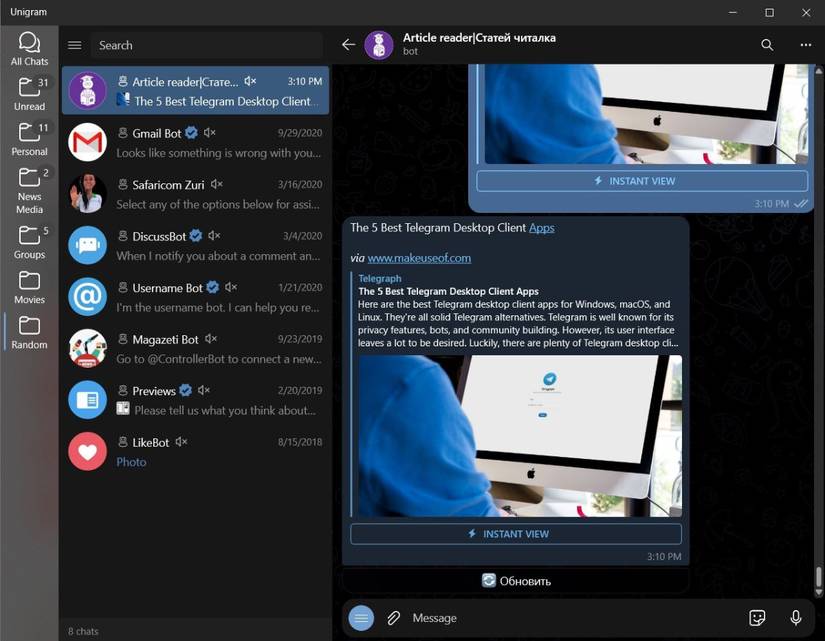The height and width of the screenshot is (641, 825).
Task: Click the voice message microphone icon
Action: (x=795, y=617)
